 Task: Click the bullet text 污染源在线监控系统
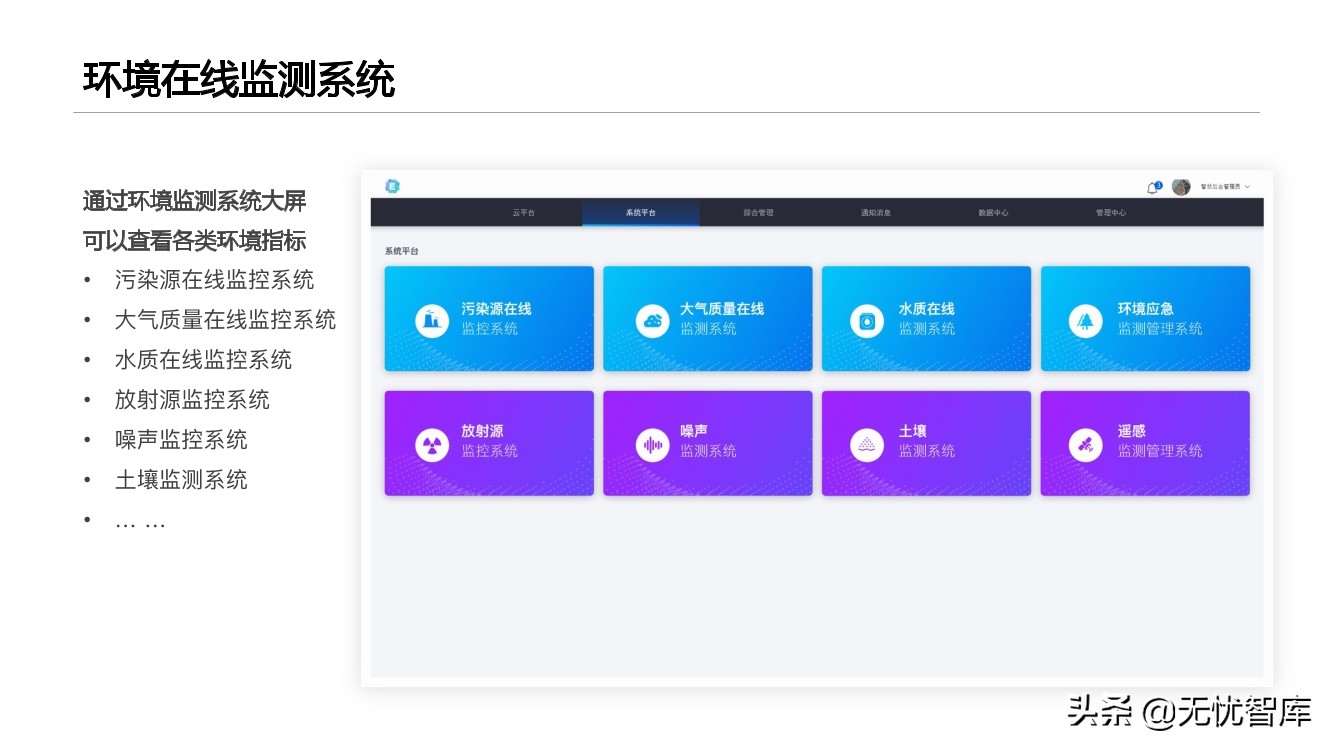click(x=214, y=280)
